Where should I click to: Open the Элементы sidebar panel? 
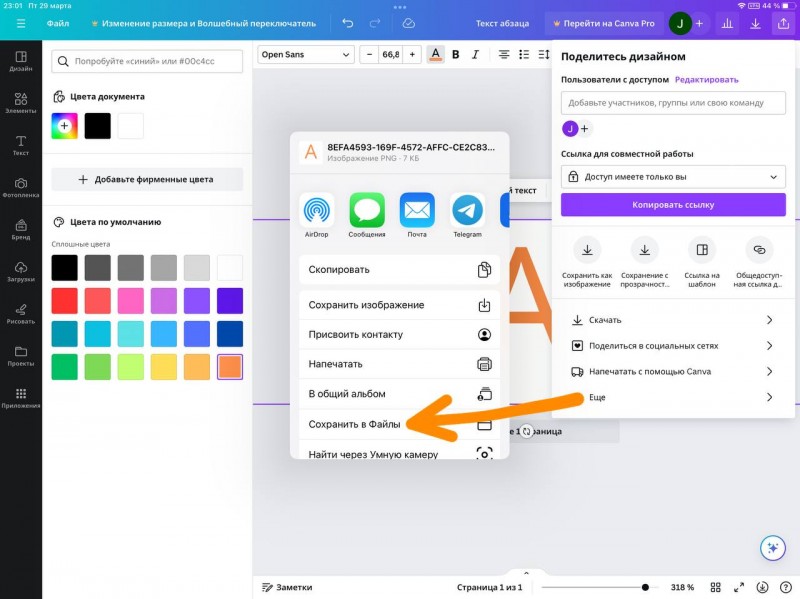pos(21,103)
